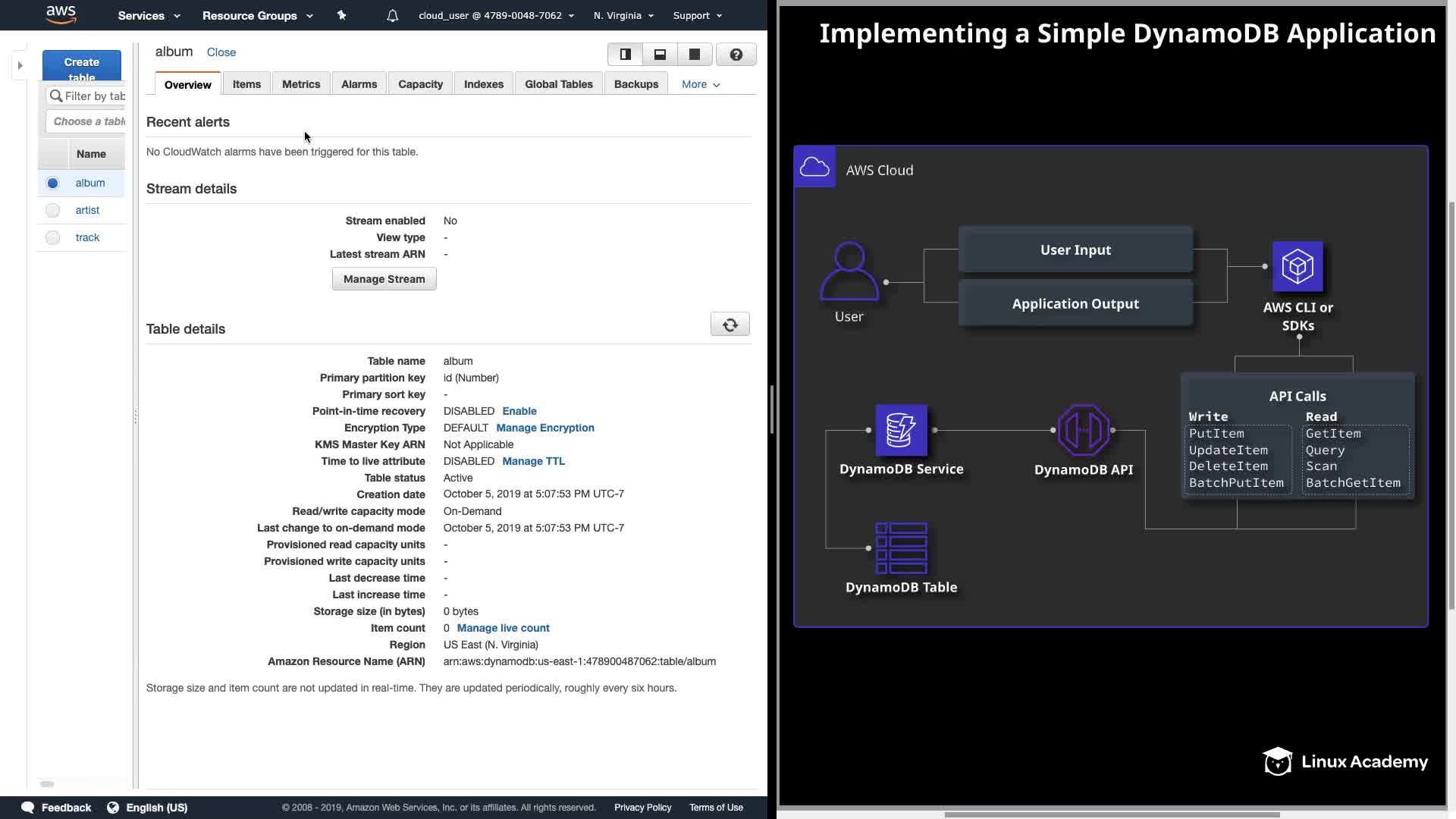Open the help question mark icon
The height and width of the screenshot is (819, 1456).
coord(736,55)
